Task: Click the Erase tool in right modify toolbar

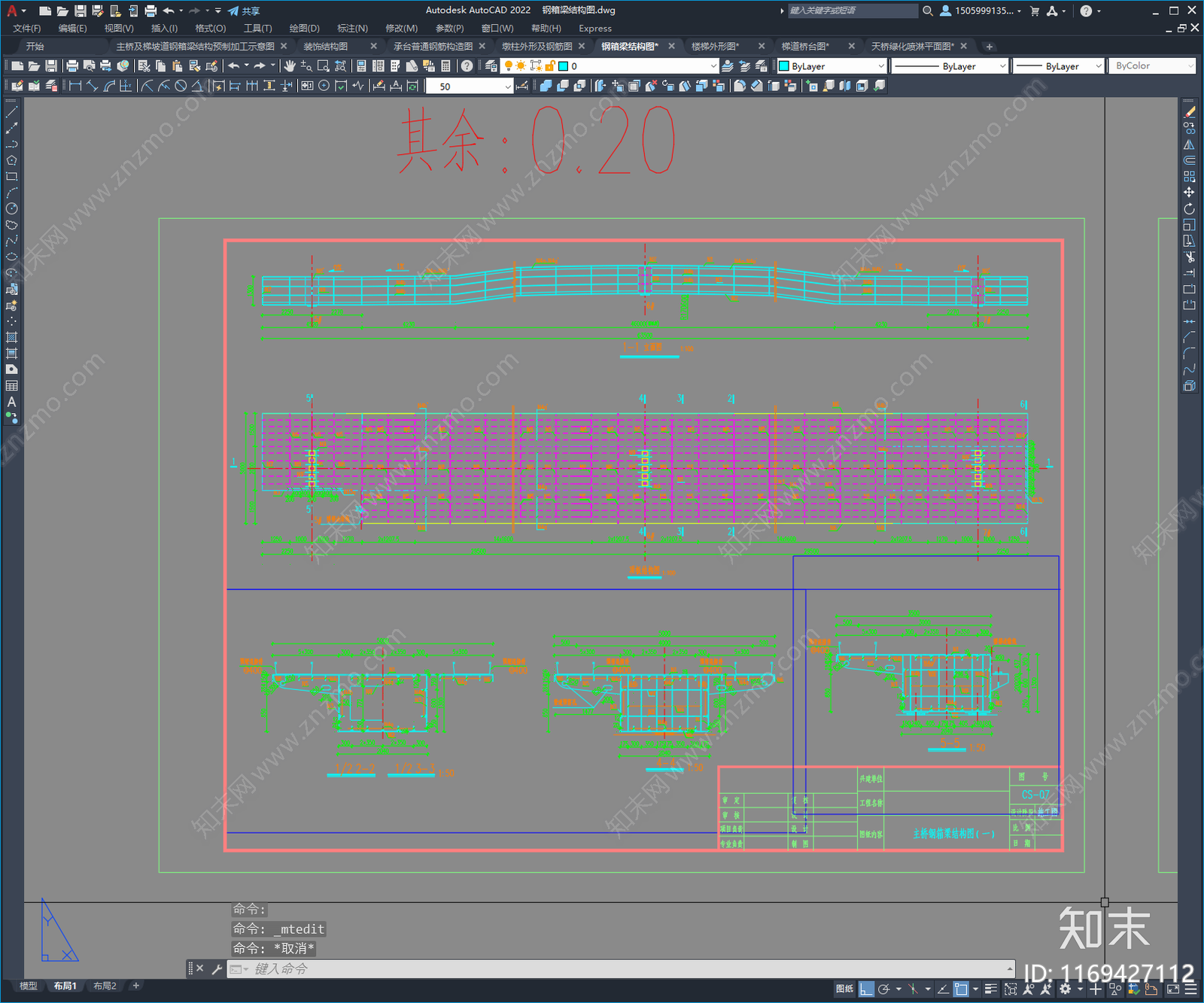Action: (x=1189, y=112)
